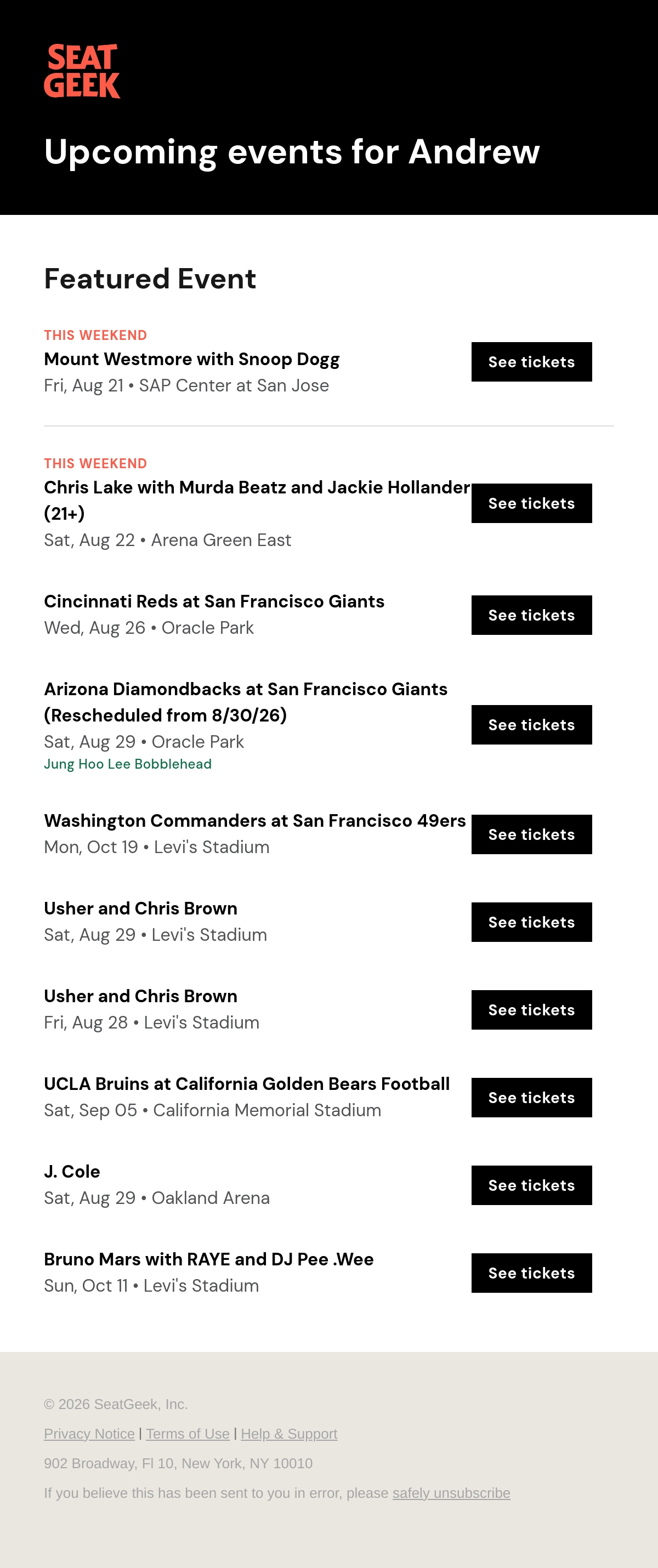Viewport: 658px width, 1568px height.
Task: Open Mount Westmore with Snoop Dogg event title
Action: [x=192, y=359]
